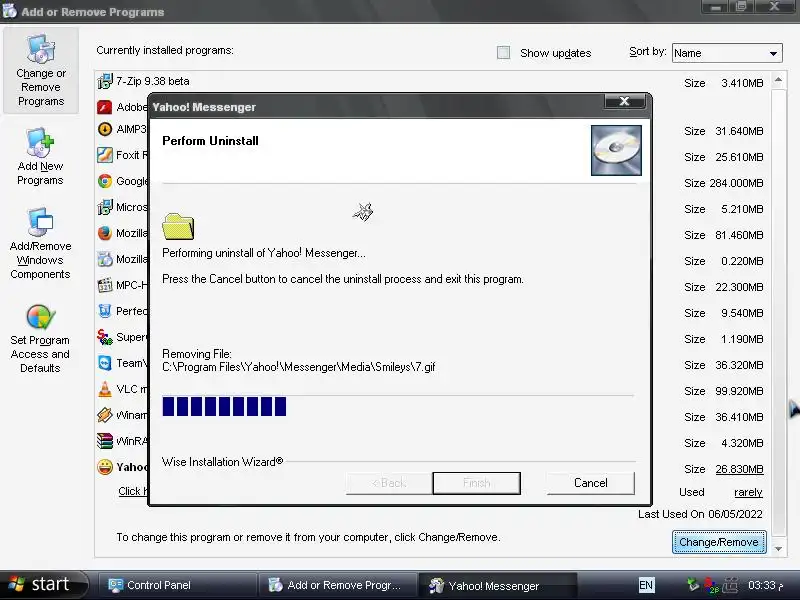Screen dimensions: 800x600
Task: Select the Winamp icon
Action: 105,415
